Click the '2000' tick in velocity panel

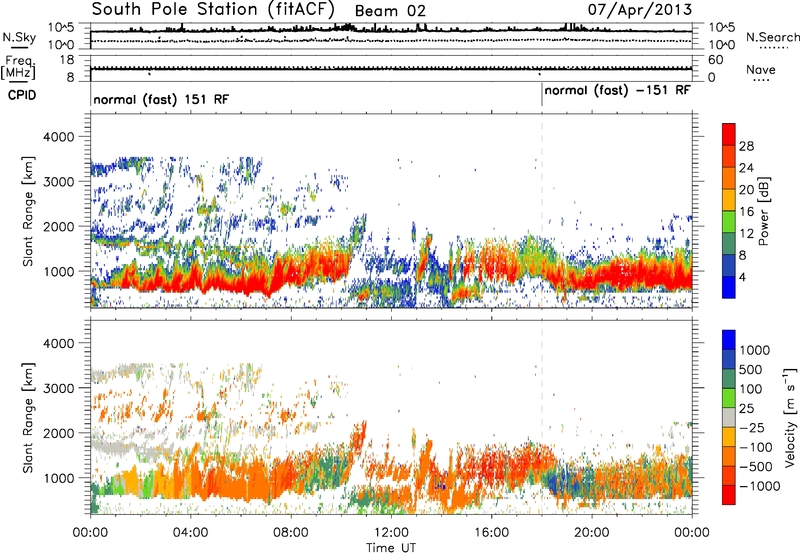coord(58,433)
